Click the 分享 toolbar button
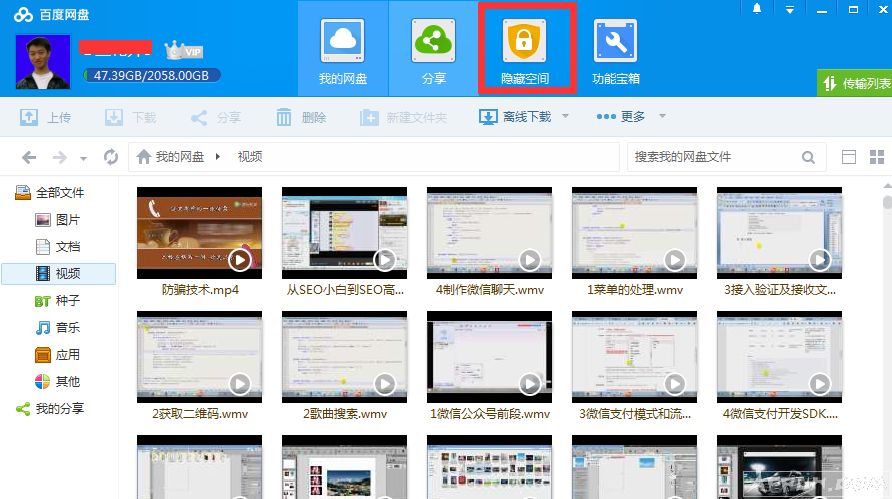The image size is (892, 499). coord(216,117)
